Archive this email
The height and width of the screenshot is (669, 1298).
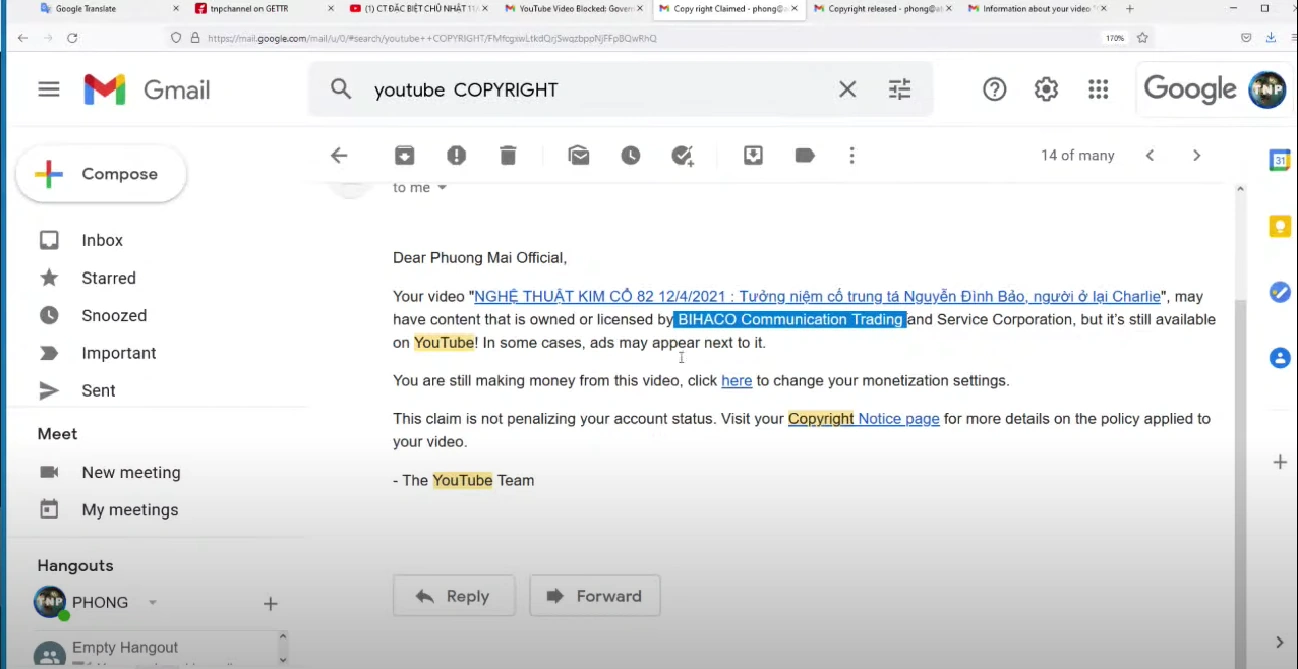coord(404,155)
